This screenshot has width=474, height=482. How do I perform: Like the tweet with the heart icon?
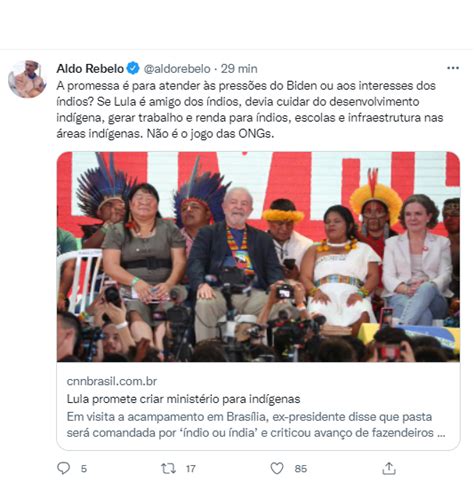(277, 468)
